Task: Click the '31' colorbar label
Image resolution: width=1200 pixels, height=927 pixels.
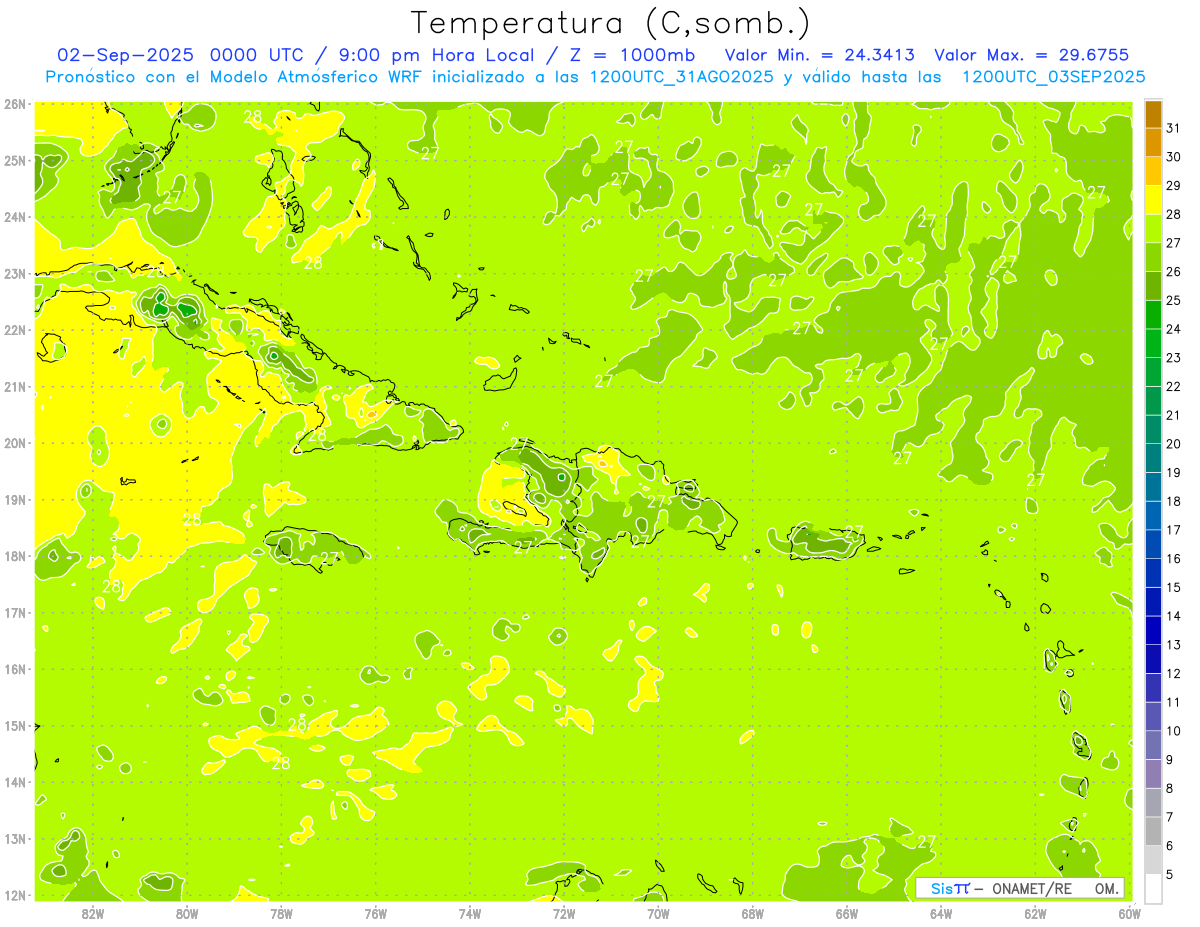Action: 1174,128
